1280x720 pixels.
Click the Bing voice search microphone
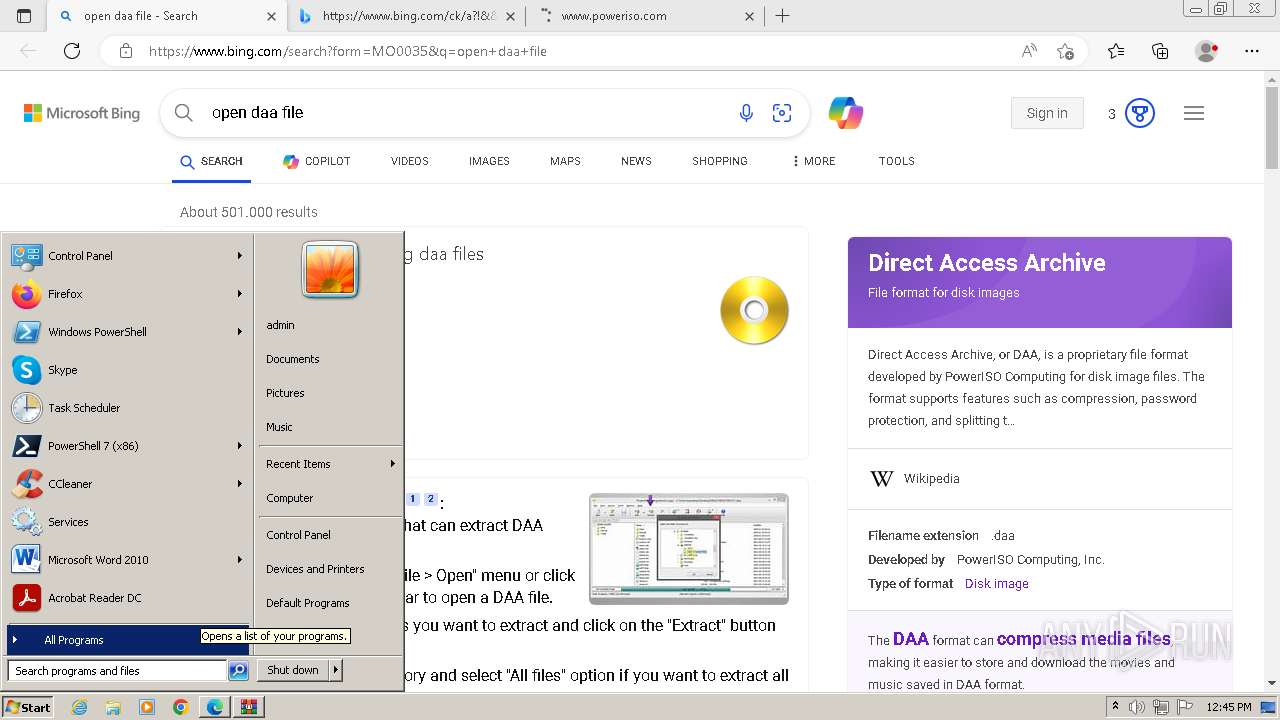click(x=746, y=113)
